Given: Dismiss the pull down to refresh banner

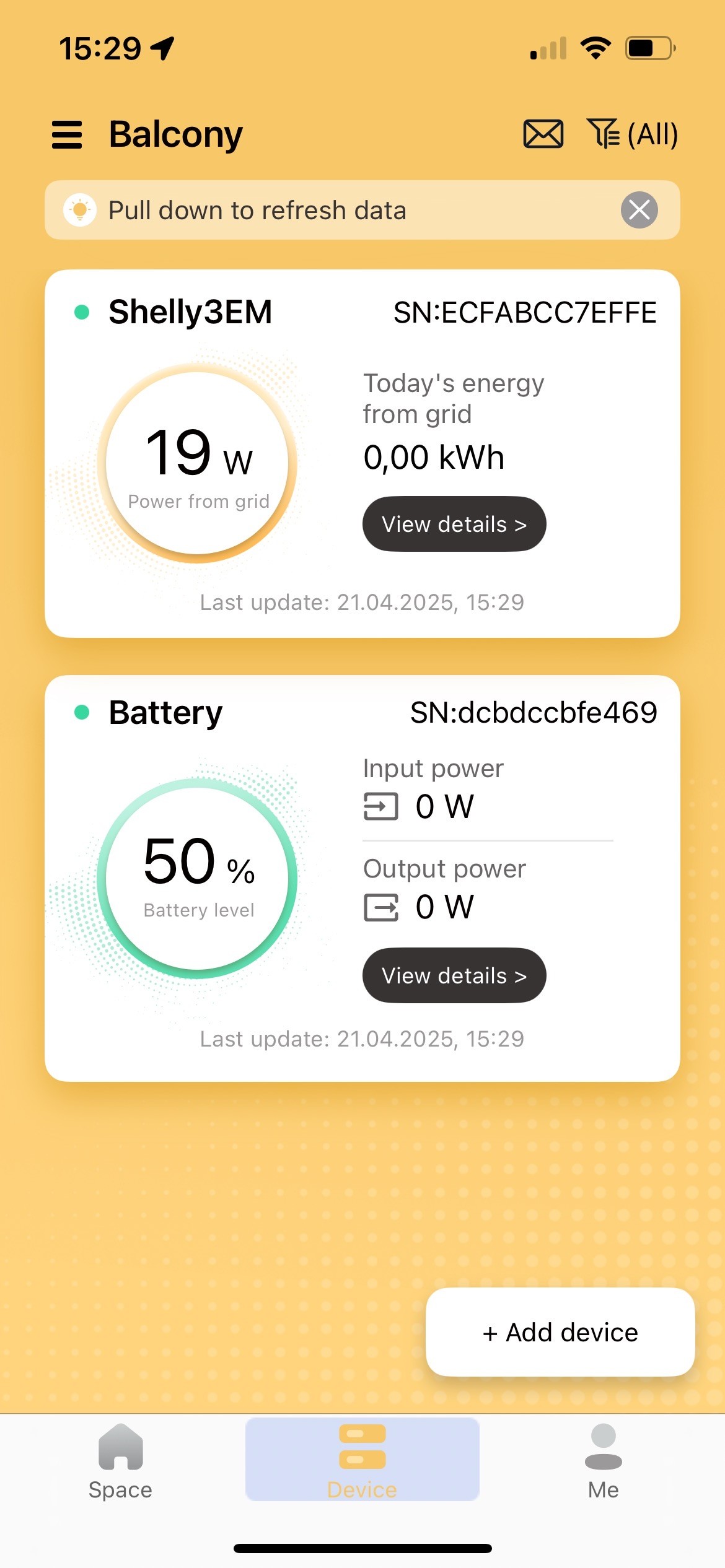Looking at the screenshot, I should point(639,210).
